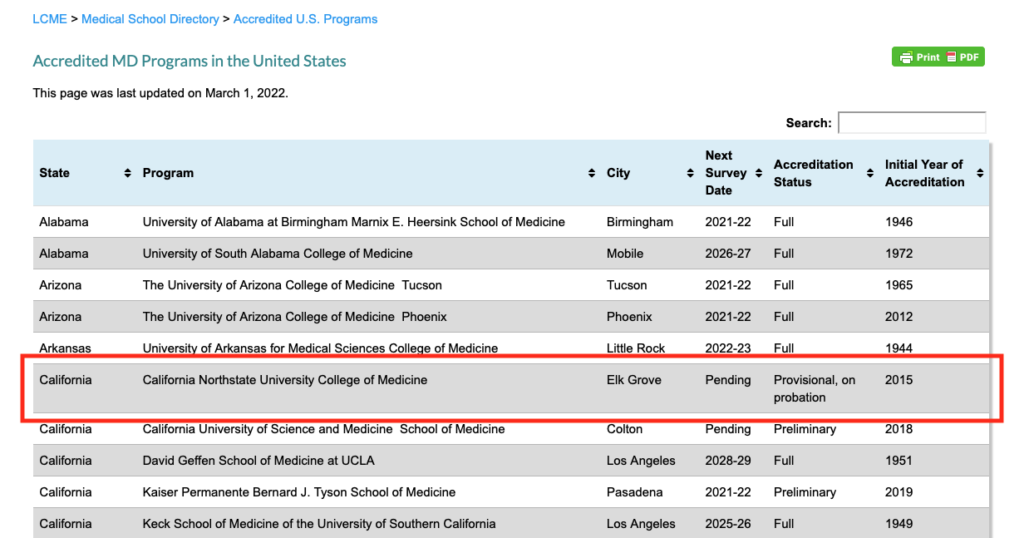The width and height of the screenshot is (1024, 538).
Task: Click the City column header text
Action: click(x=618, y=173)
